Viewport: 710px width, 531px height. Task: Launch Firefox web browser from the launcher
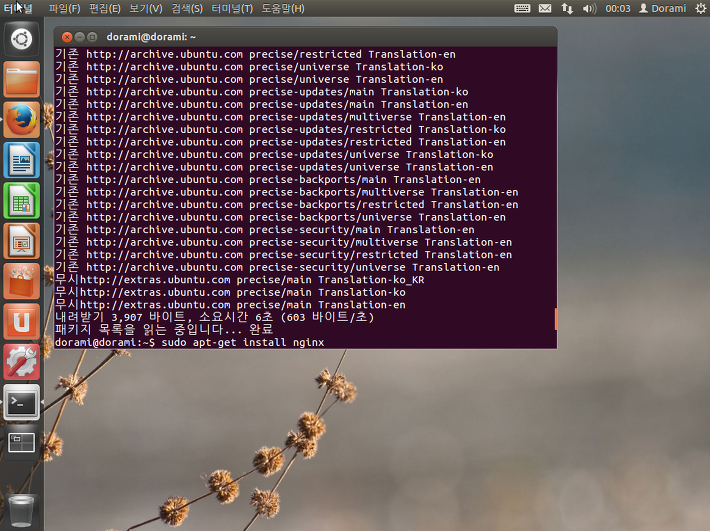click(x=21, y=120)
